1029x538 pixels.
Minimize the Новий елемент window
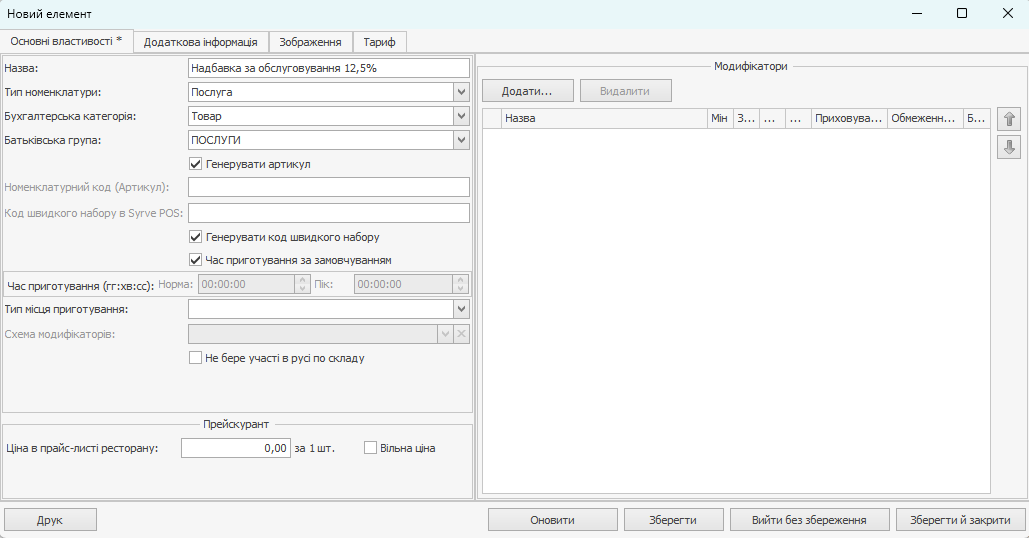click(915, 14)
